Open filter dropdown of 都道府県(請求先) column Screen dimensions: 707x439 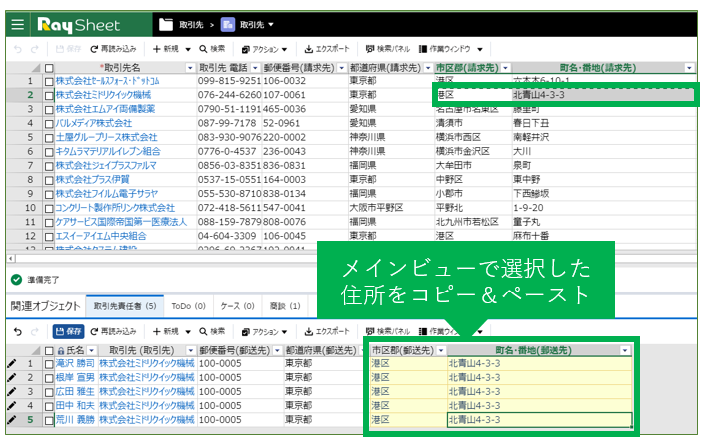428,68
